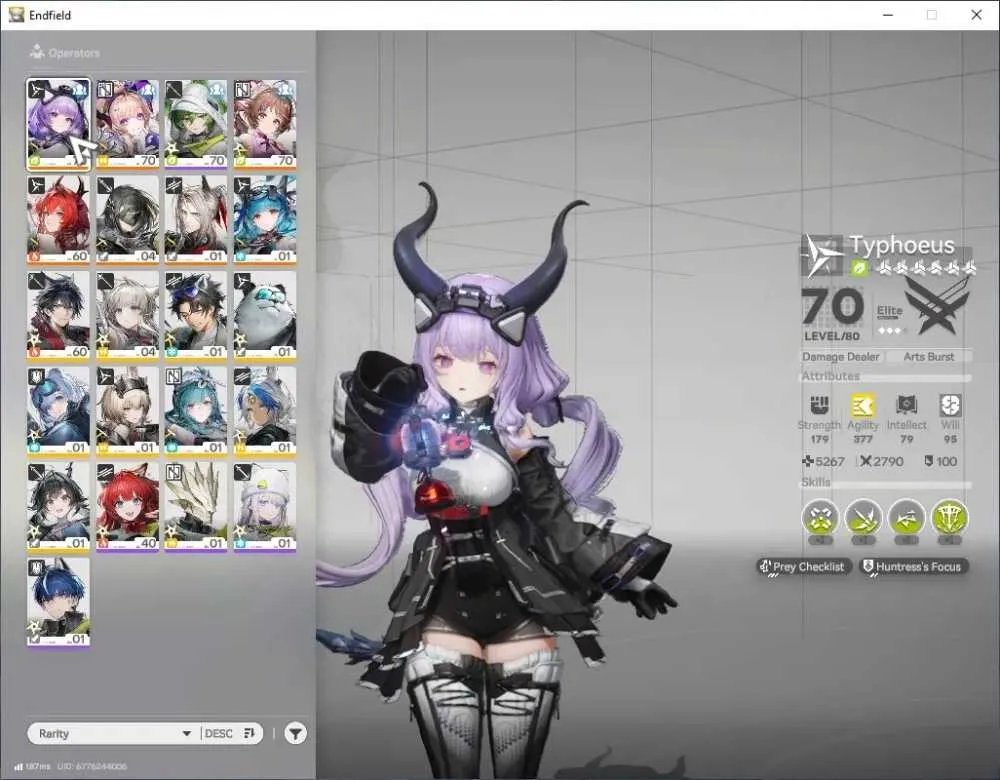This screenshot has height=780, width=1000.
Task: Select the dark hooded masked operator card
Action: 127,219
